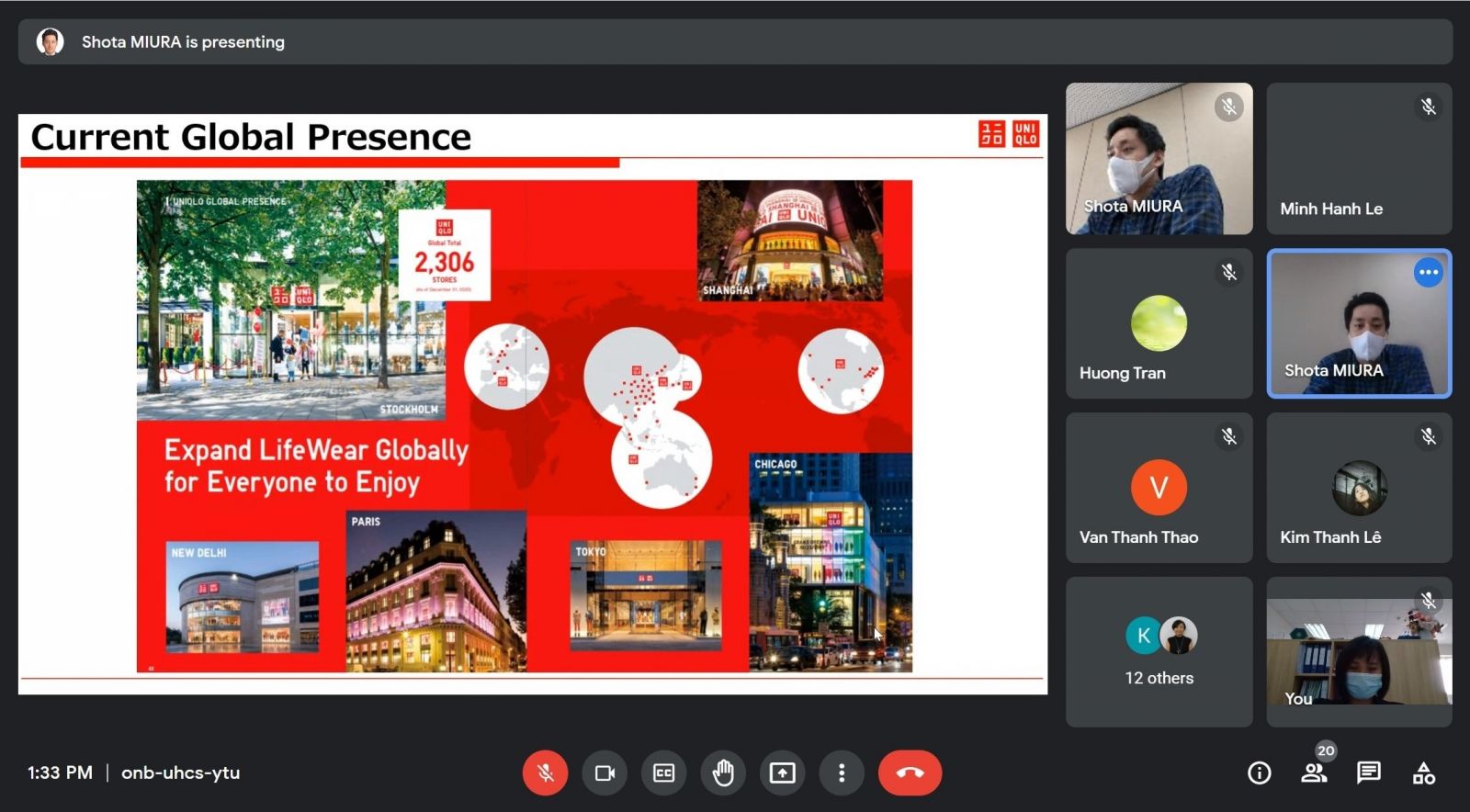Open the activities panel icon
The height and width of the screenshot is (812, 1470).
tap(1424, 773)
